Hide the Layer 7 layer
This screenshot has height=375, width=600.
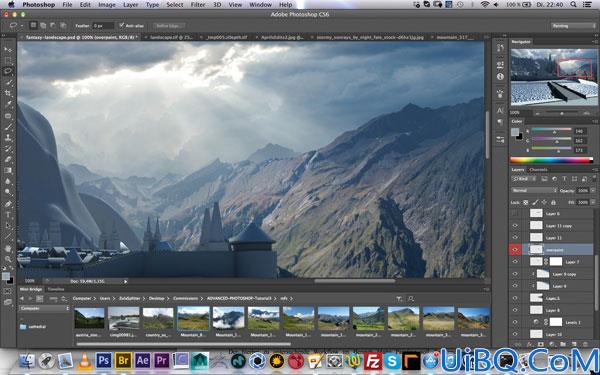[515, 262]
